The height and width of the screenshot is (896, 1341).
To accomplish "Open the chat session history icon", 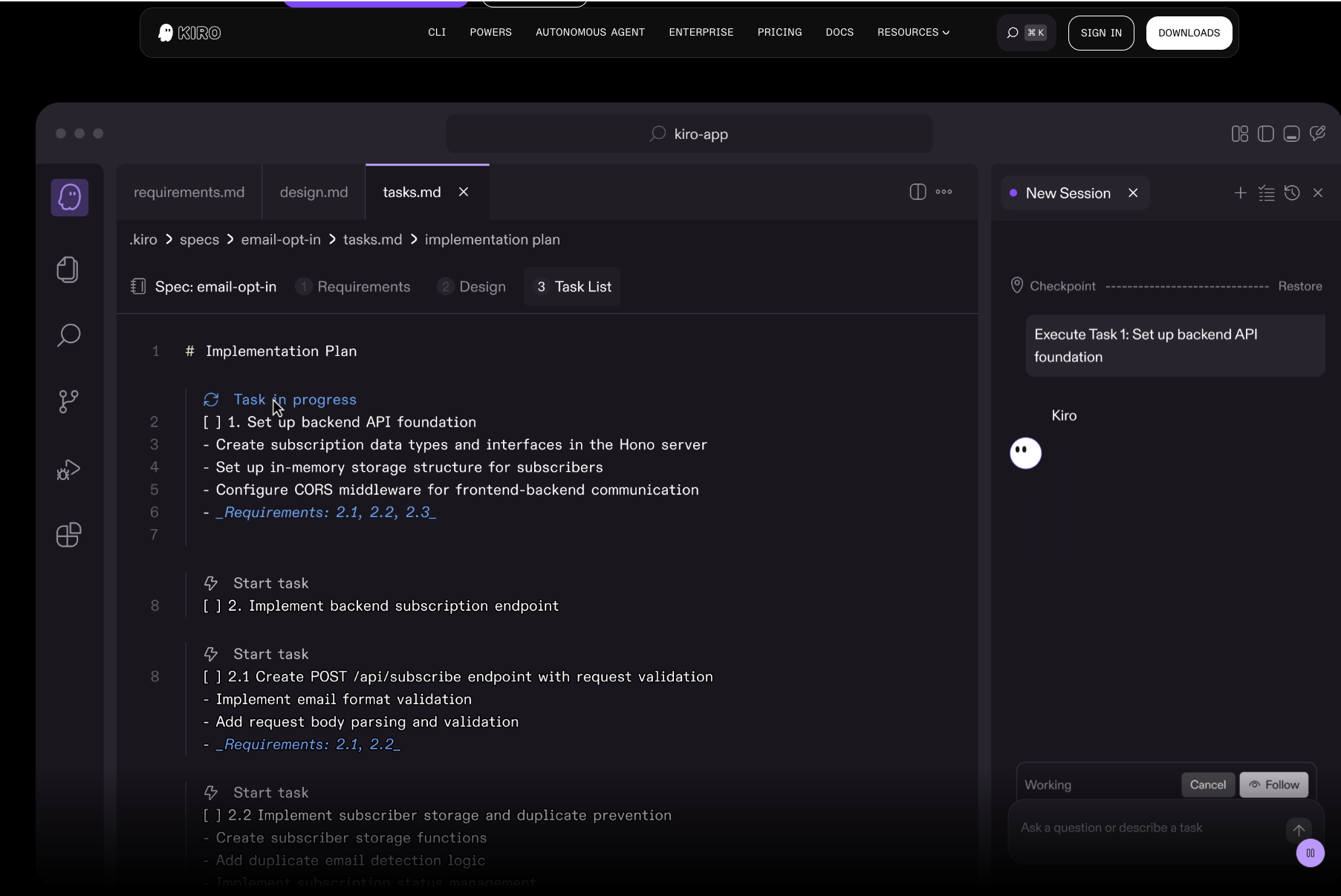I will point(1292,193).
